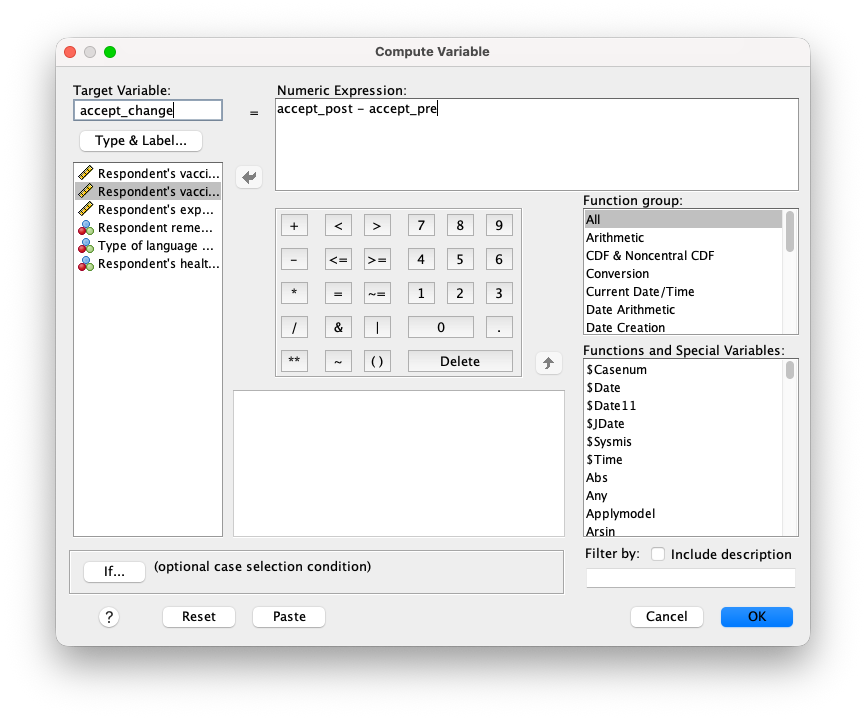
Task: Click the Reset button
Action: (x=199, y=616)
